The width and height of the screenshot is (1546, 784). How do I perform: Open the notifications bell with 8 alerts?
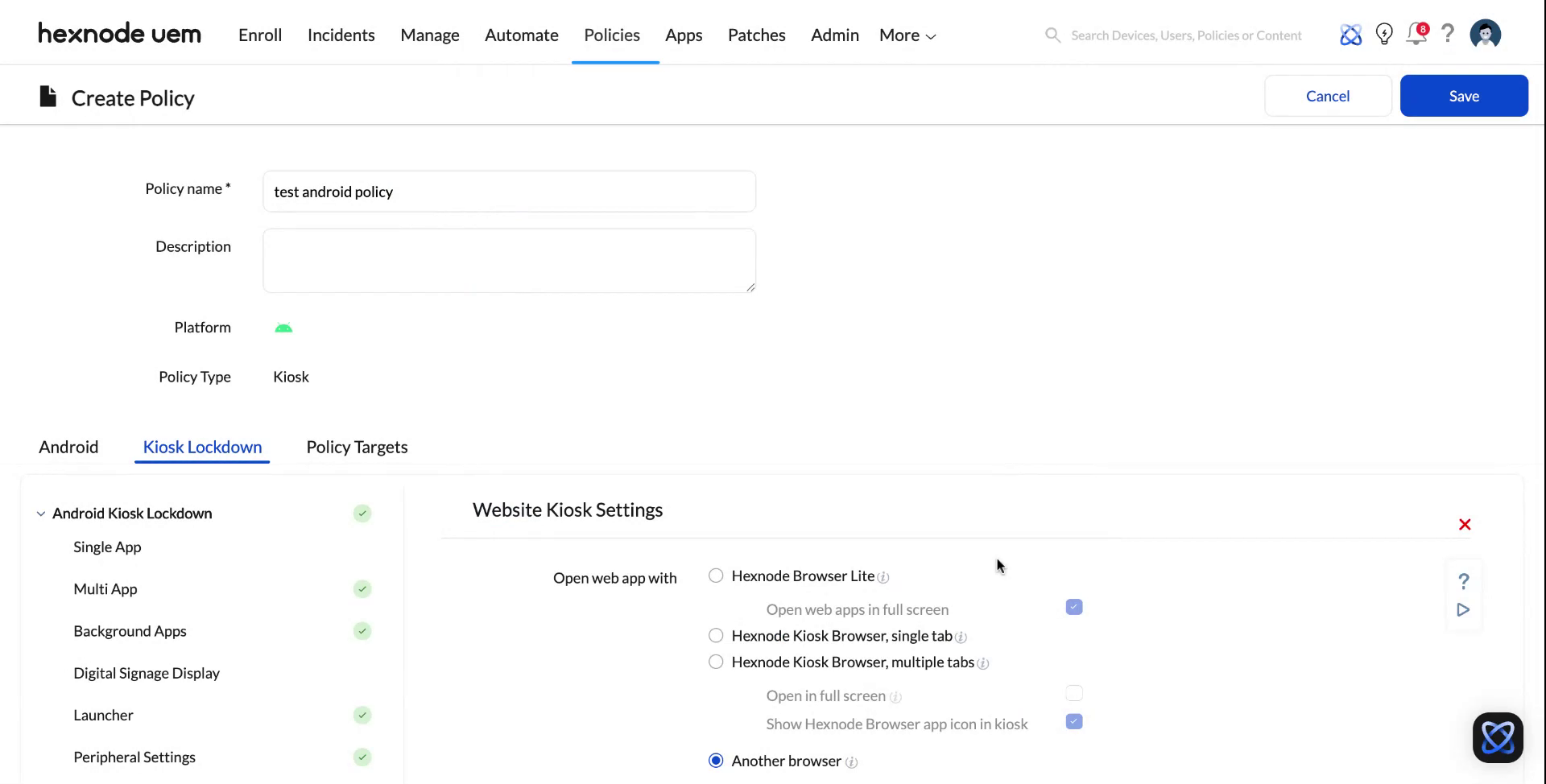tap(1416, 35)
